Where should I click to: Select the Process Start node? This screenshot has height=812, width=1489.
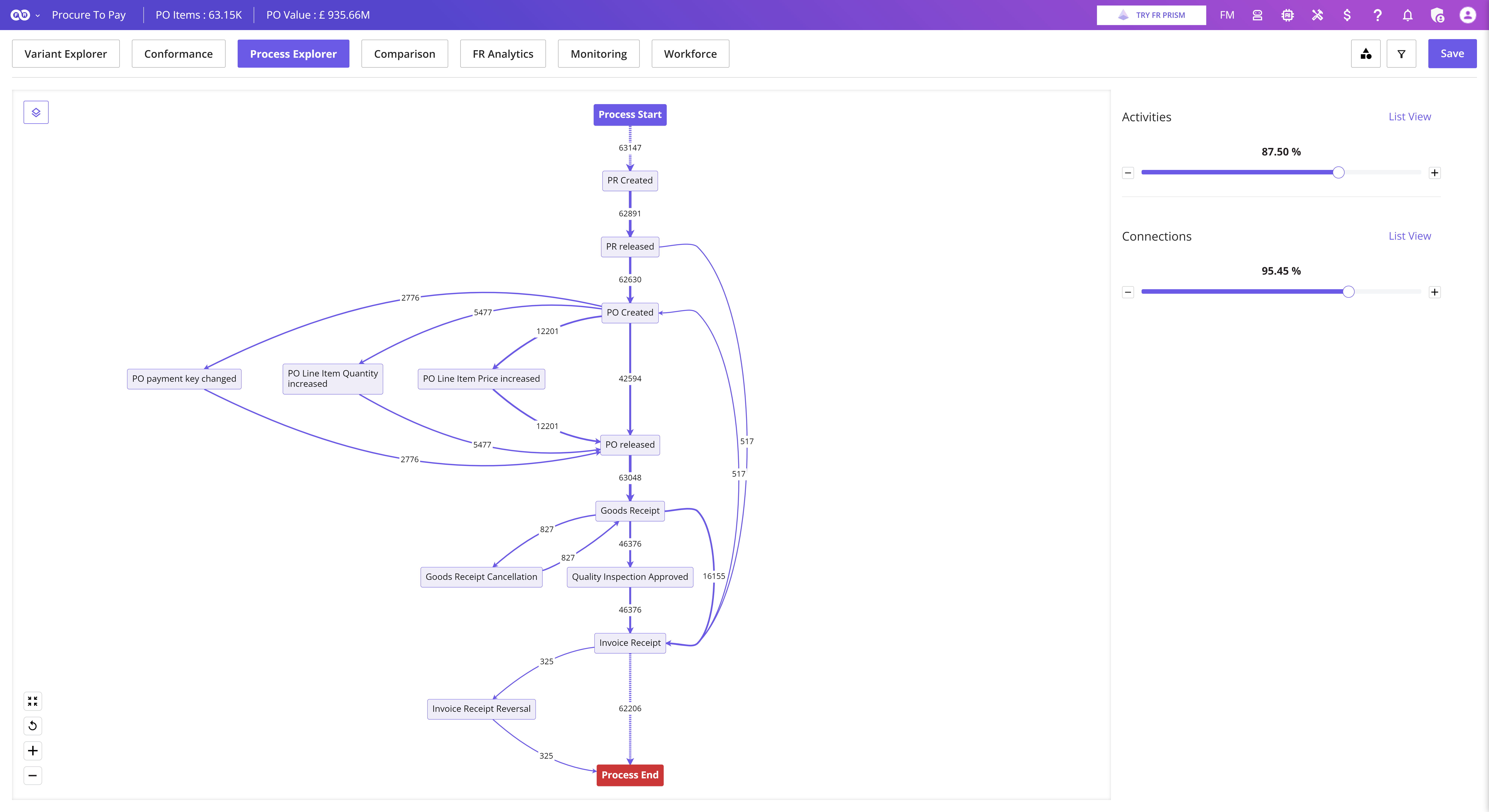tap(630, 114)
